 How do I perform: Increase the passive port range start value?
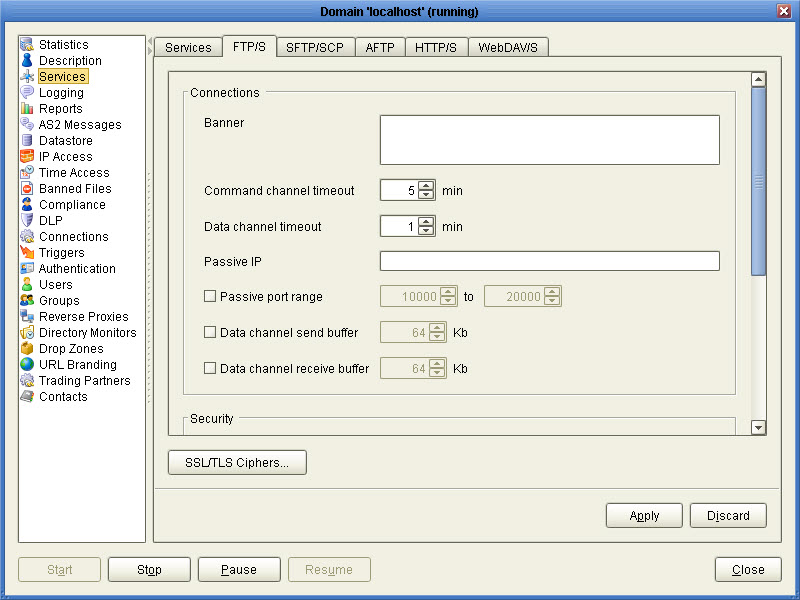pos(449,291)
